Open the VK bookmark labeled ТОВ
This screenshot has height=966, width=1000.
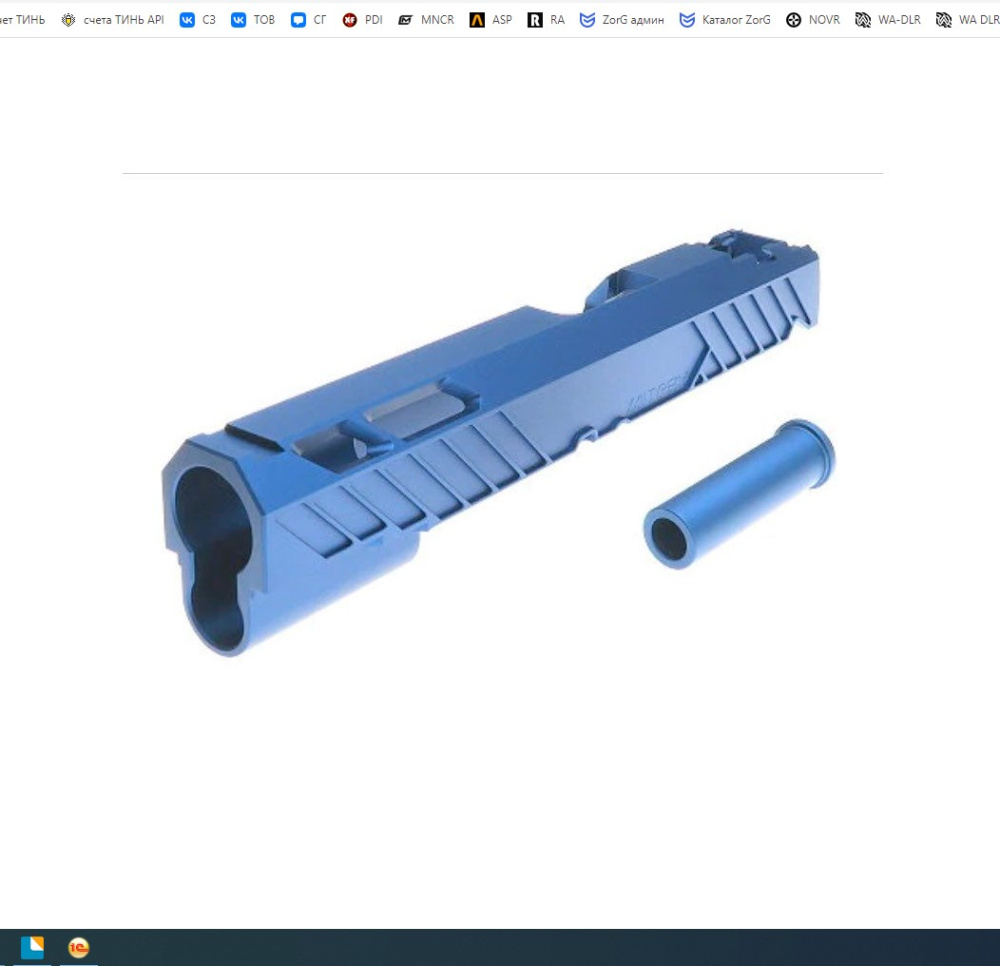click(x=253, y=20)
